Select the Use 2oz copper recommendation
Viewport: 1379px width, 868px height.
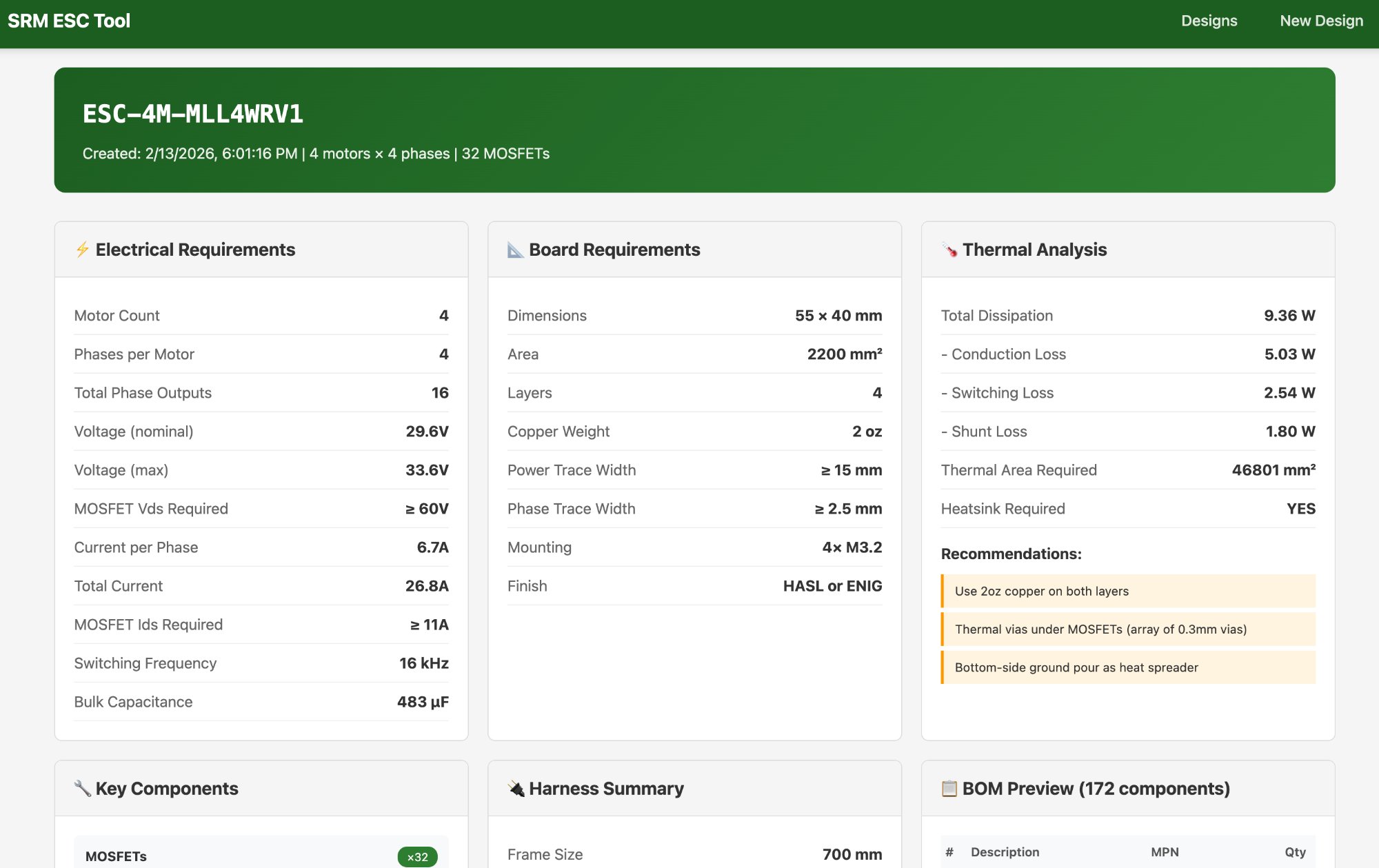(x=1042, y=591)
